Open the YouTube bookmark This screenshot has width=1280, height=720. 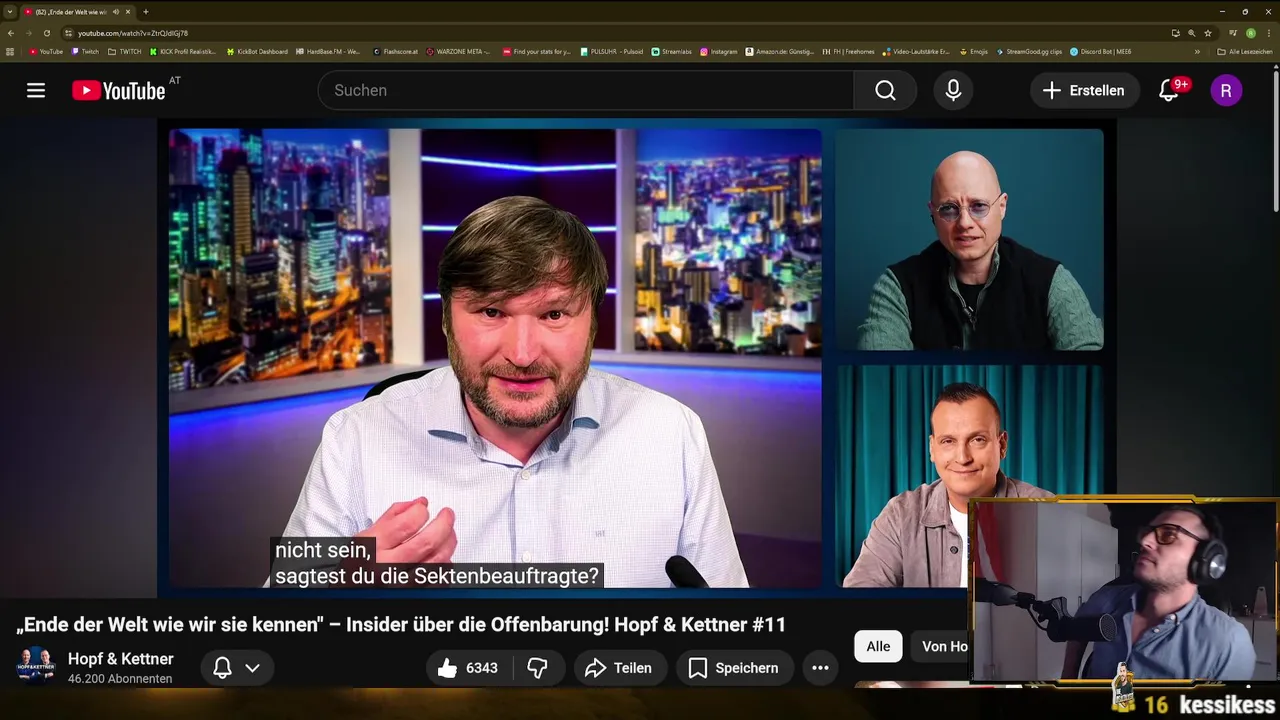(x=46, y=51)
